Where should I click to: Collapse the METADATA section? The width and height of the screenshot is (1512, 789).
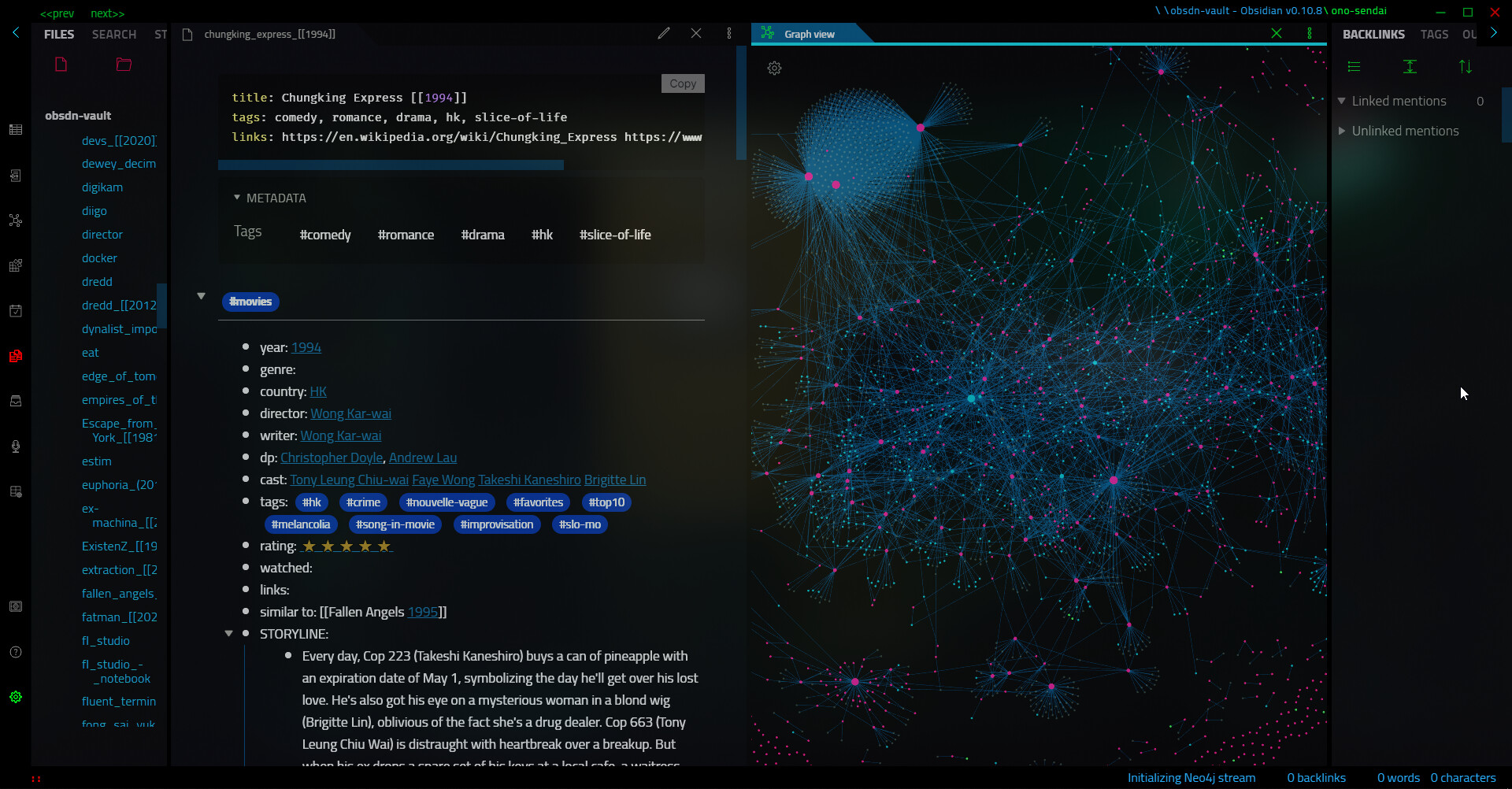click(x=237, y=198)
